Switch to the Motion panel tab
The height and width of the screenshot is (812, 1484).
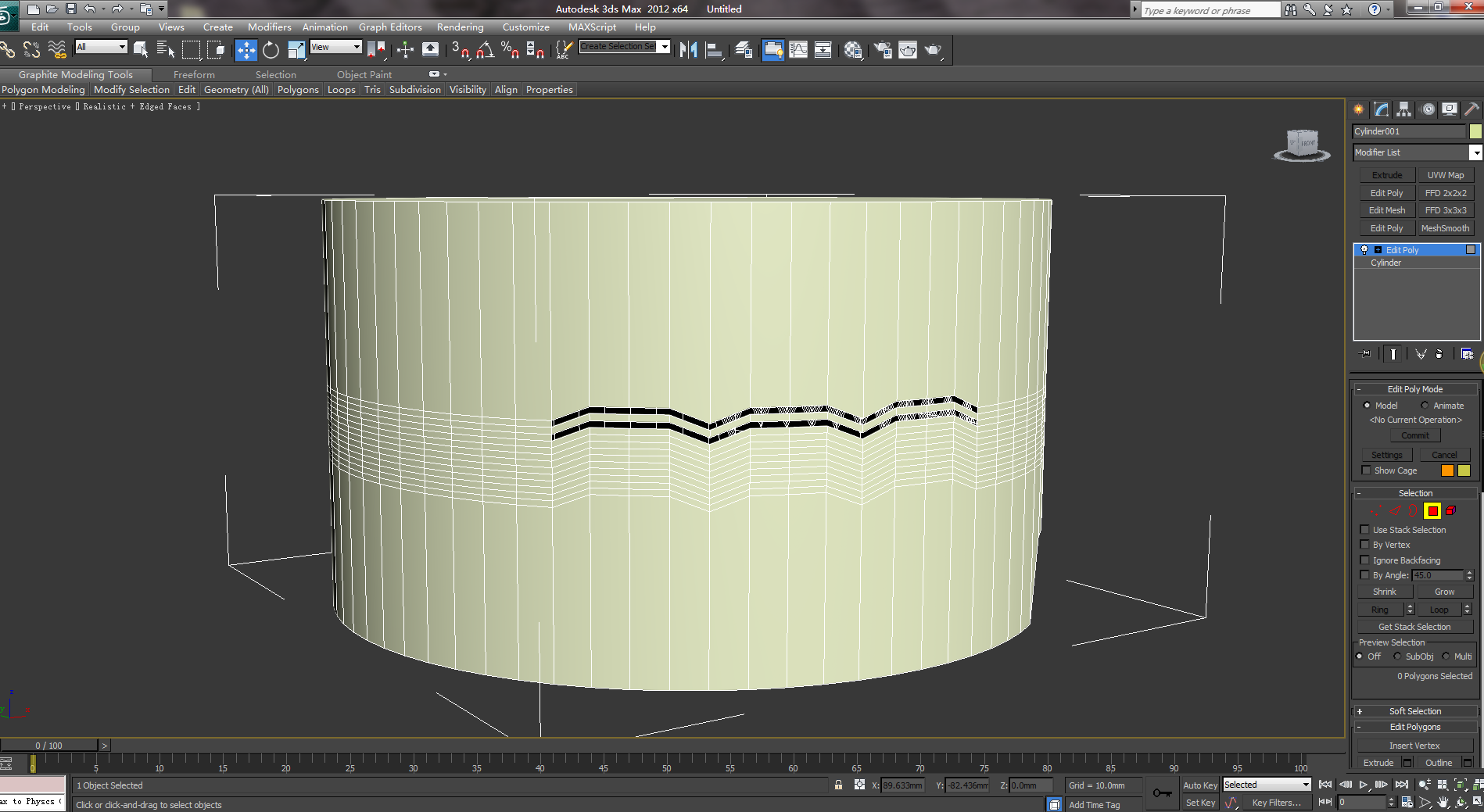click(1428, 109)
